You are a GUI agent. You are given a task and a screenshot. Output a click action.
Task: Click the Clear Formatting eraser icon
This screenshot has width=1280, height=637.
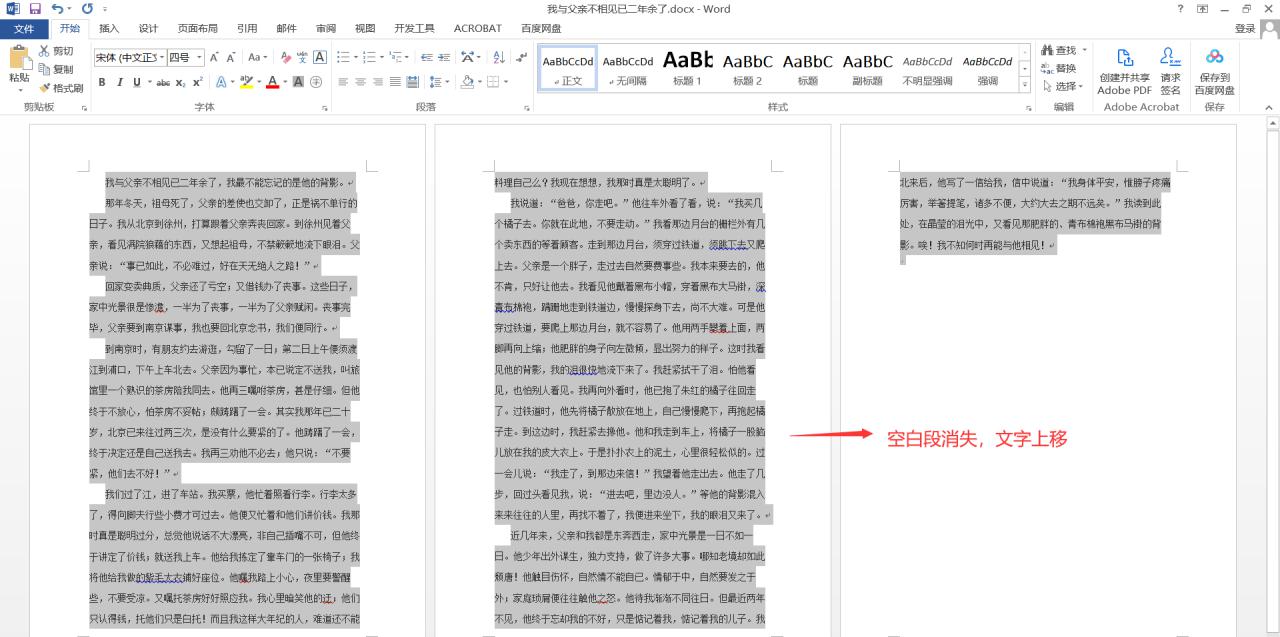click(x=286, y=58)
